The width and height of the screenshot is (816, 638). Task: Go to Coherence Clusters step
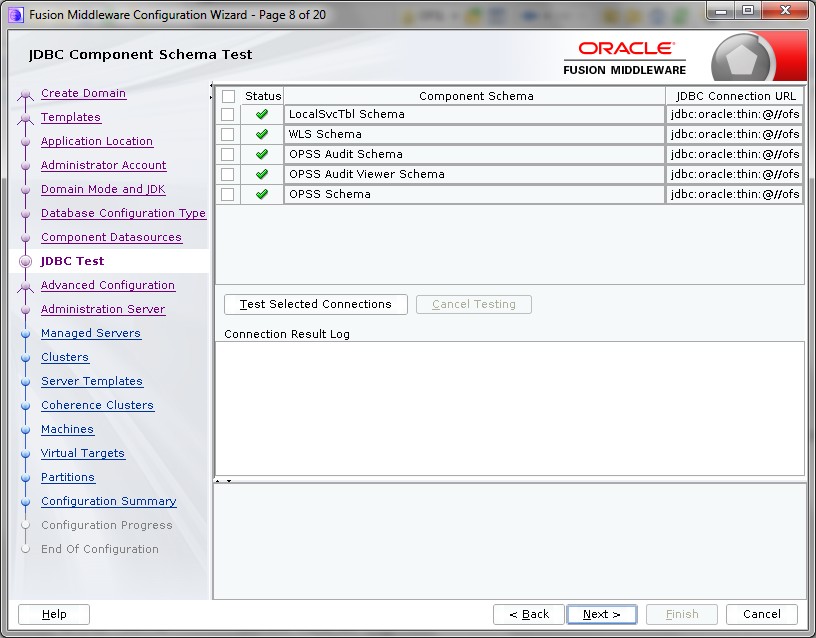pos(97,405)
